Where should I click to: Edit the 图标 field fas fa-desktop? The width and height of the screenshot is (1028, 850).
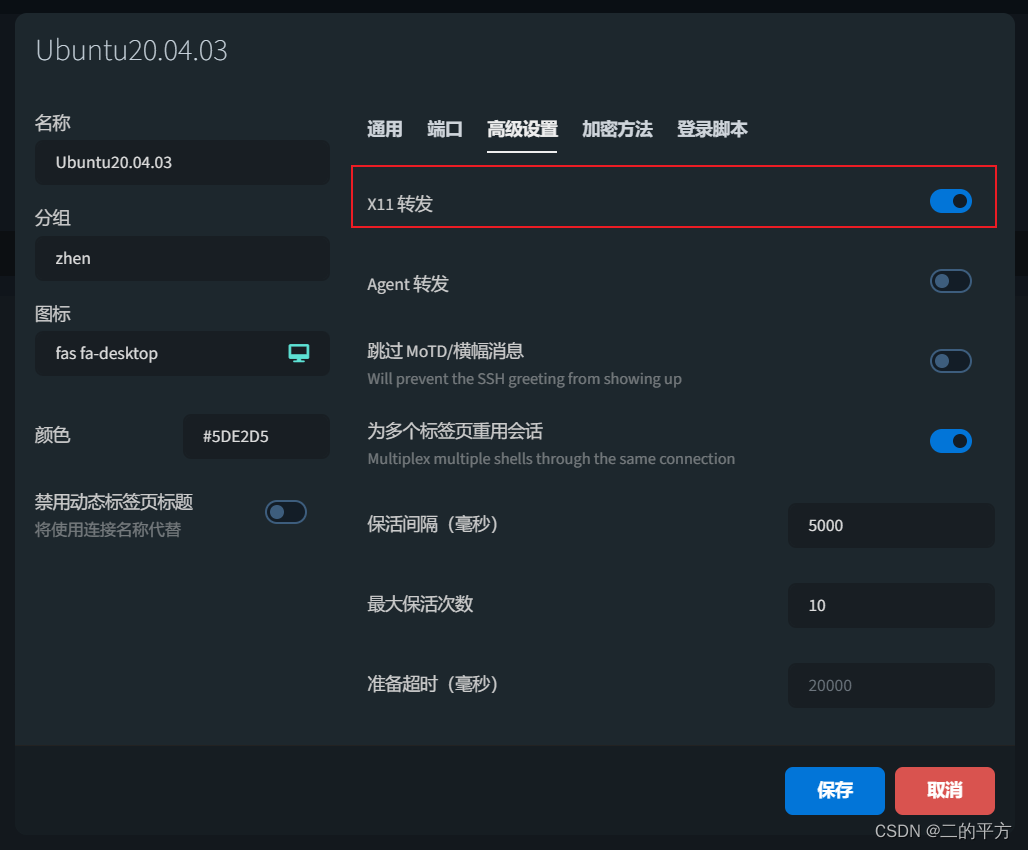click(x=182, y=354)
